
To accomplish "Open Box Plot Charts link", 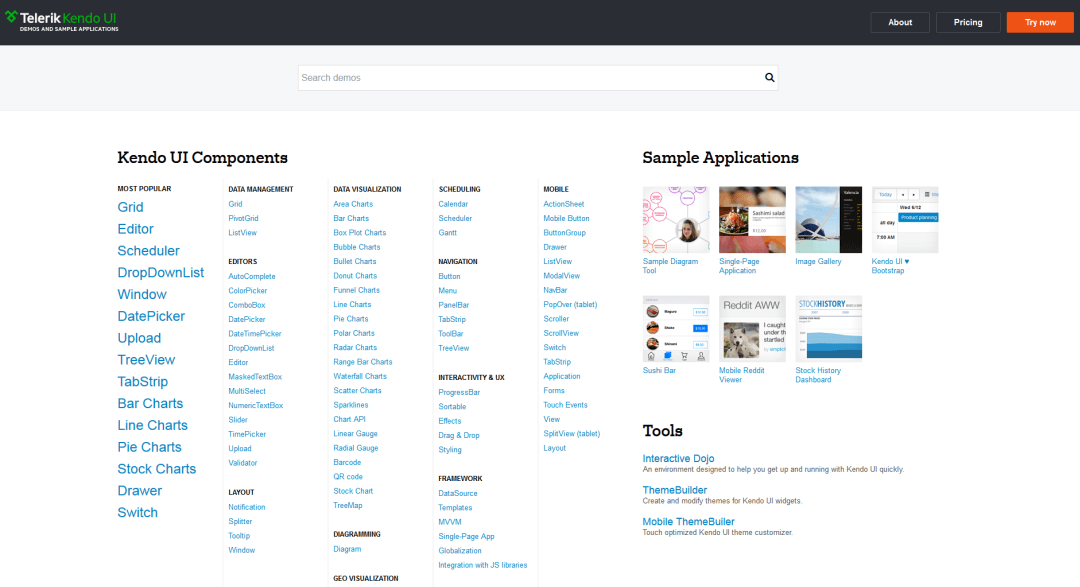I will [x=360, y=233].
